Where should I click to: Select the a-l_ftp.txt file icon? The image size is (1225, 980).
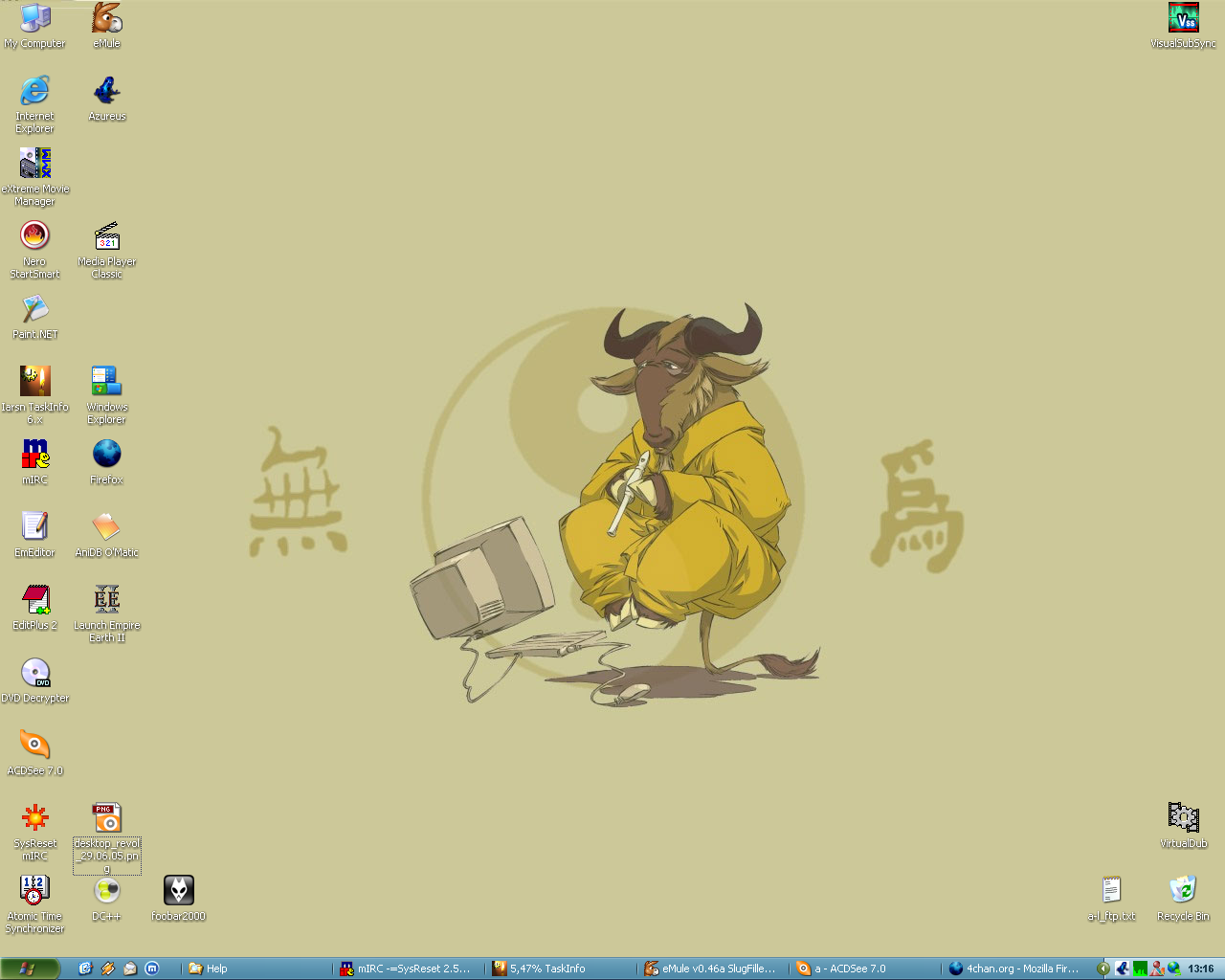(x=1111, y=899)
